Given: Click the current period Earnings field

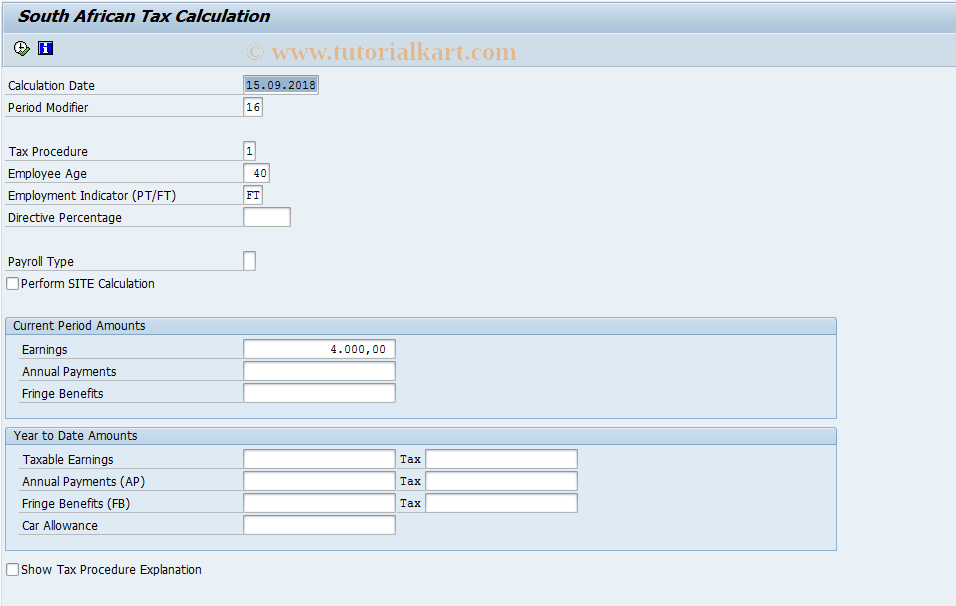Looking at the screenshot, I should click(319, 349).
